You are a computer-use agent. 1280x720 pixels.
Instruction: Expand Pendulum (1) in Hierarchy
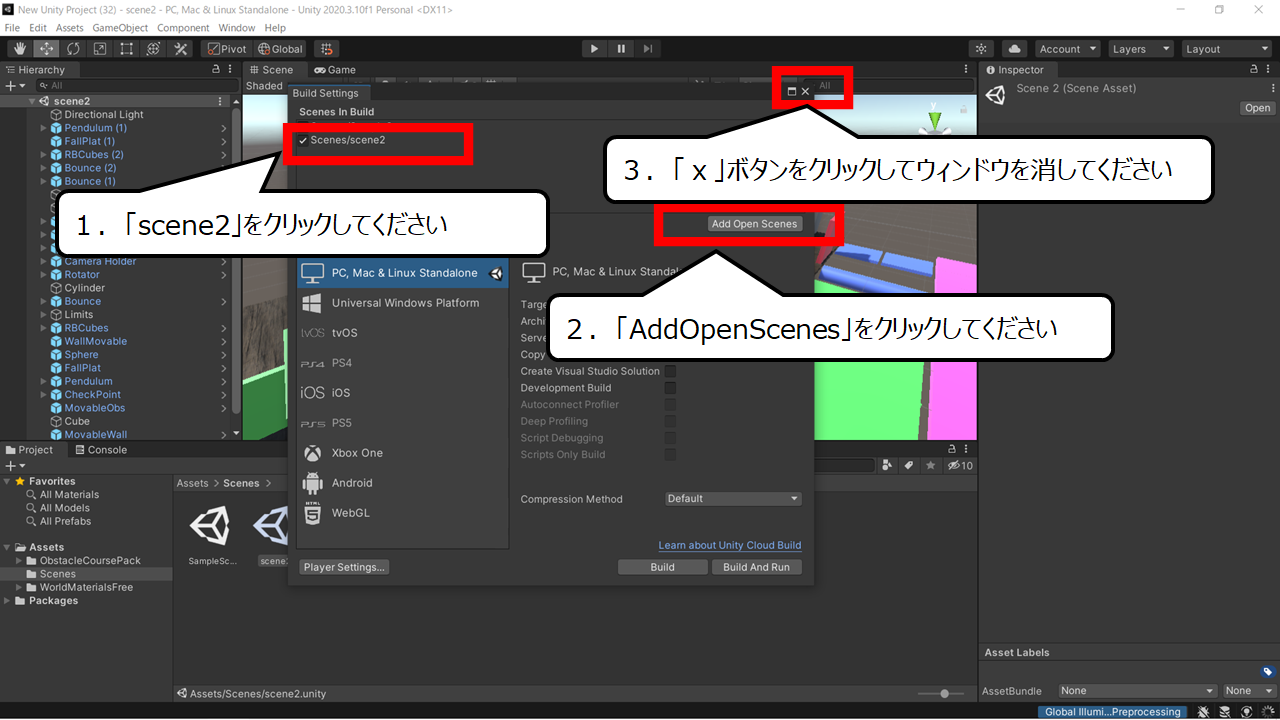click(x=44, y=128)
